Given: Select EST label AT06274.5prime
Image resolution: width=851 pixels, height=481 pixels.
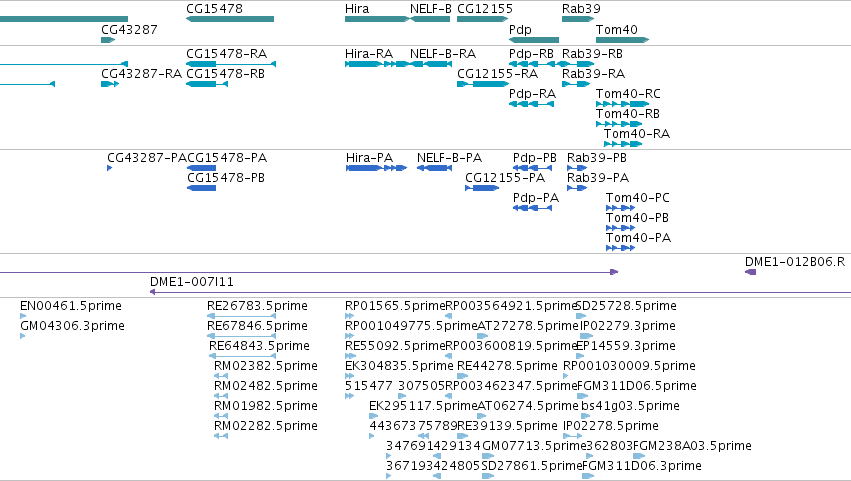Looking at the screenshot, I should [x=528, y=406].
